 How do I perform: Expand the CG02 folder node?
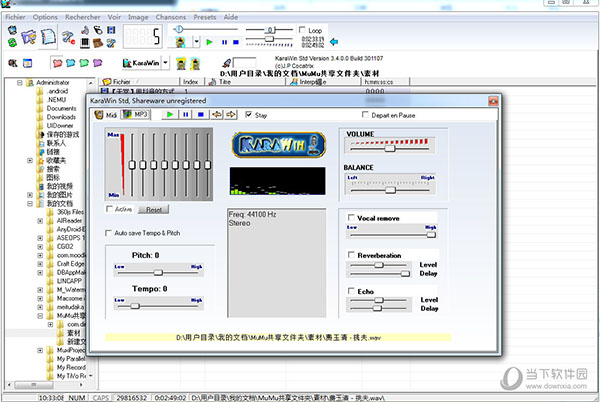40,247
